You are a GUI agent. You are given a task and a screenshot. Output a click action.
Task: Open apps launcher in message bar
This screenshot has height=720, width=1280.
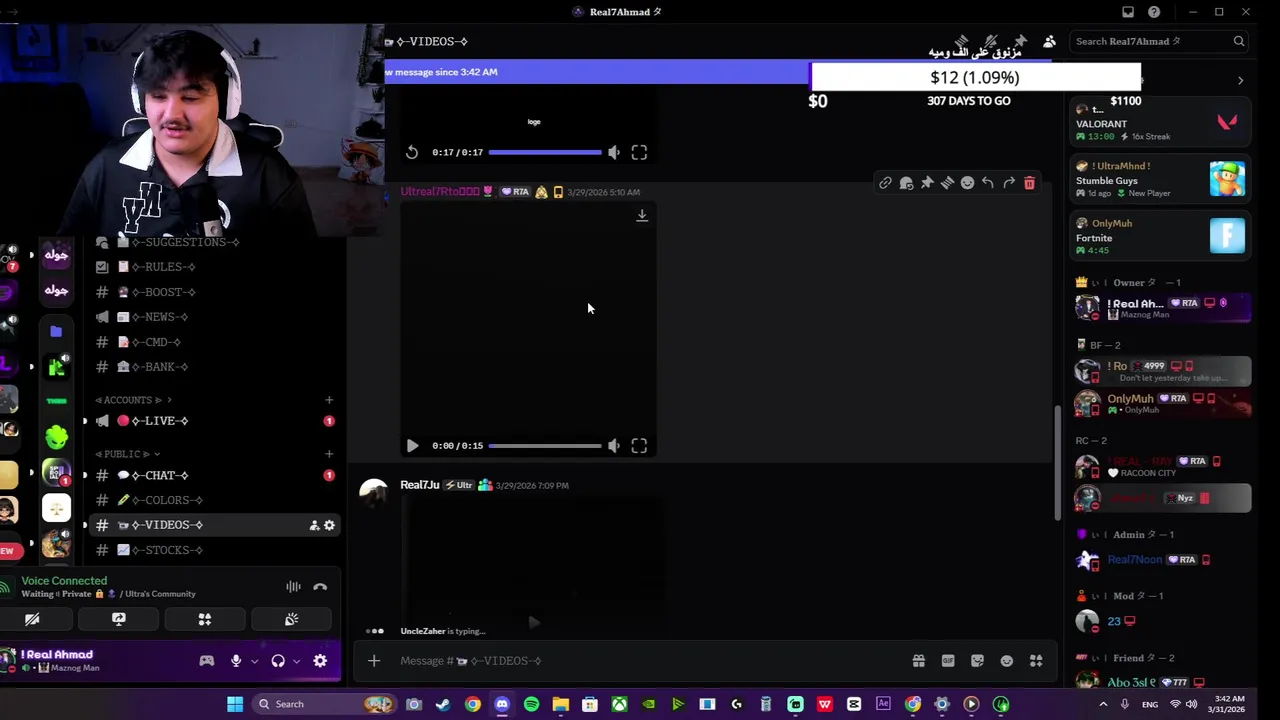1036,661
